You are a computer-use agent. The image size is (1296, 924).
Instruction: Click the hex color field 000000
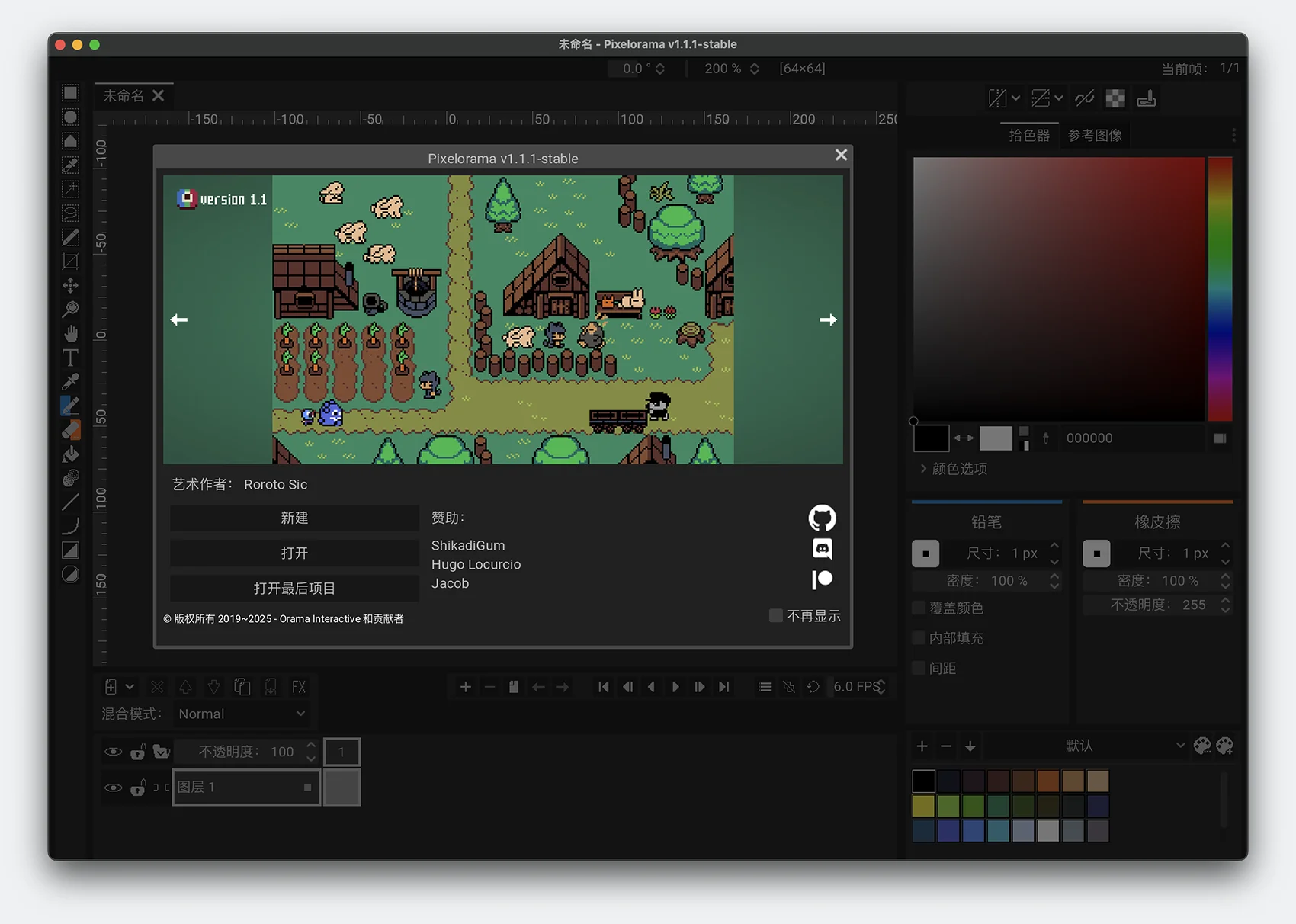pos(1132,438)
